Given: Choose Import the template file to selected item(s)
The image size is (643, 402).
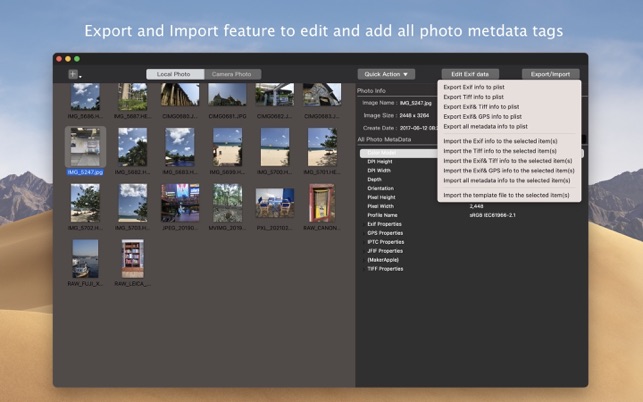Looking at the screenshot, I should [x=506, y=195].
